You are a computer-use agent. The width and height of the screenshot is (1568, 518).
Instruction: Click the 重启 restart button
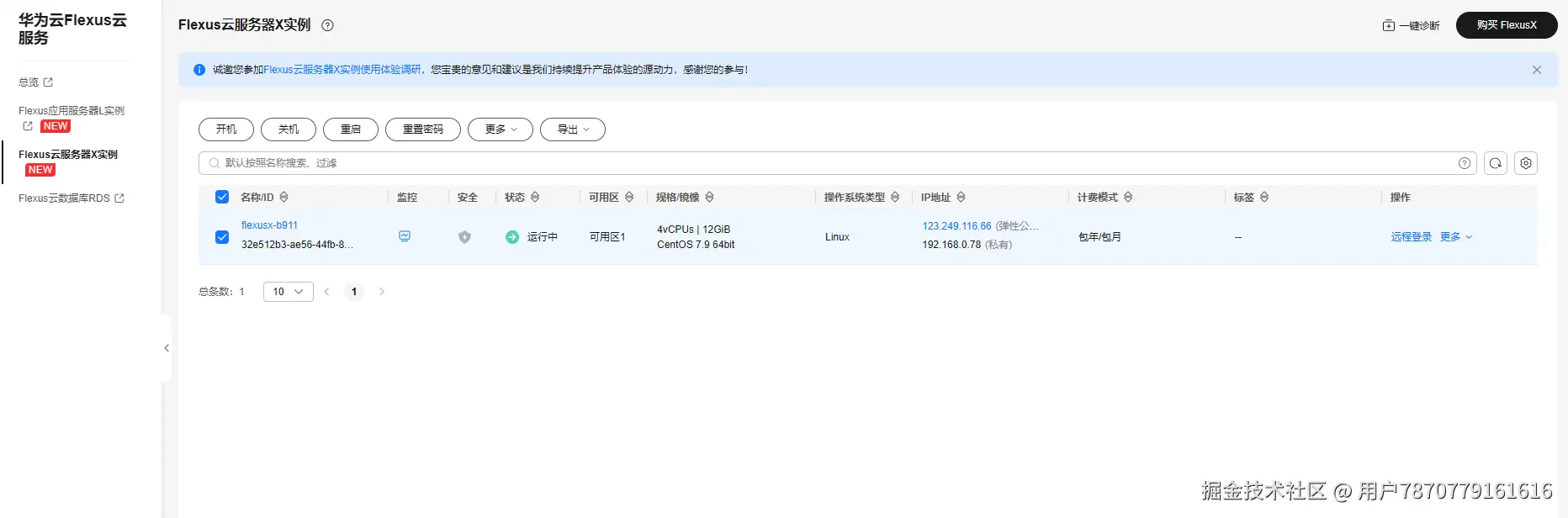tap(351, 129)
